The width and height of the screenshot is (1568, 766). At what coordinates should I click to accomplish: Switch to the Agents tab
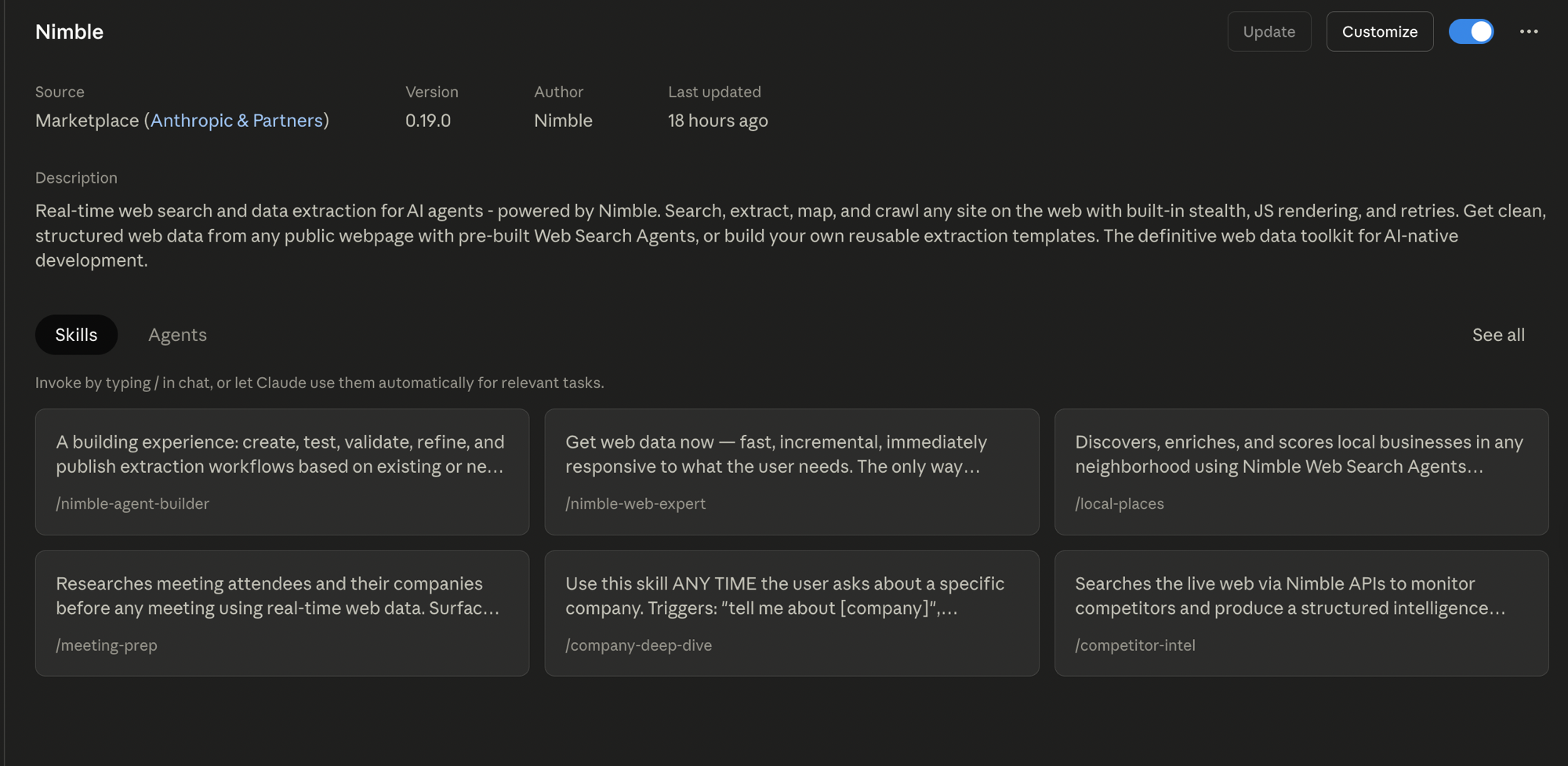point(177,335)
